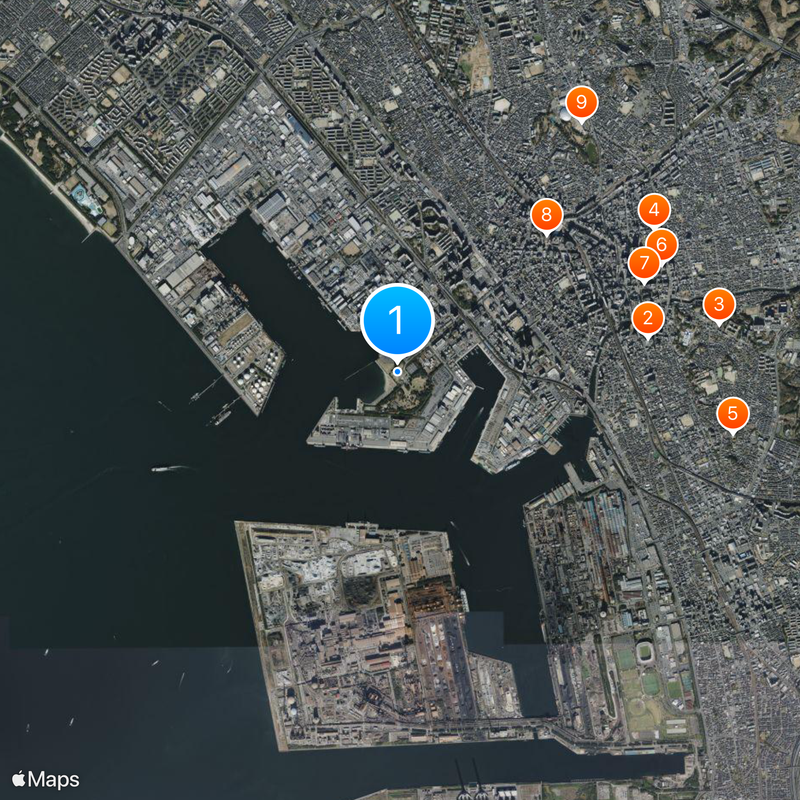800x800 pixels.
Task: Click orange map pin number 2
Action: click(x=647, y=318)
